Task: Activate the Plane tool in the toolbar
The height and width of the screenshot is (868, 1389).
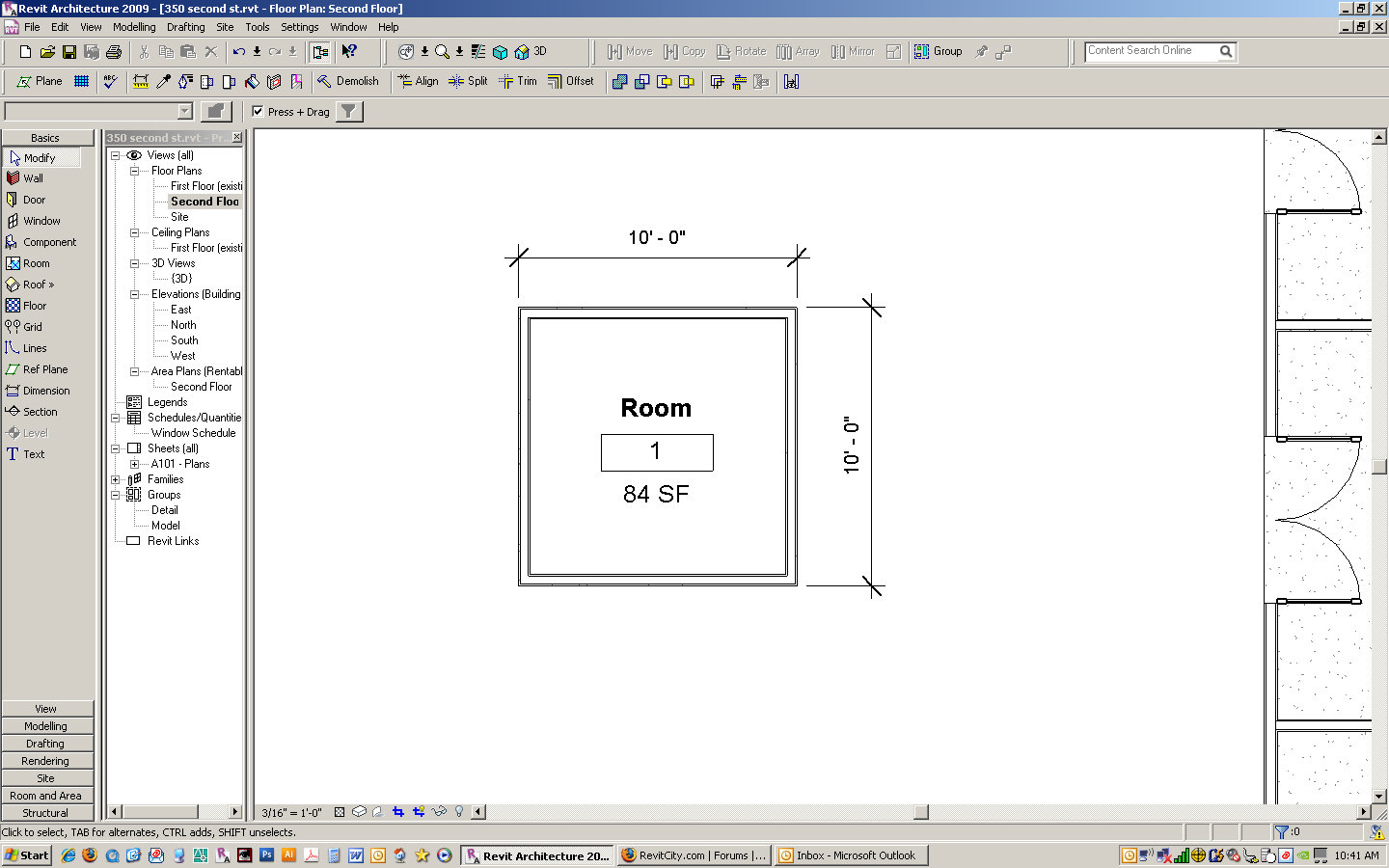Action: pos(40,82)
